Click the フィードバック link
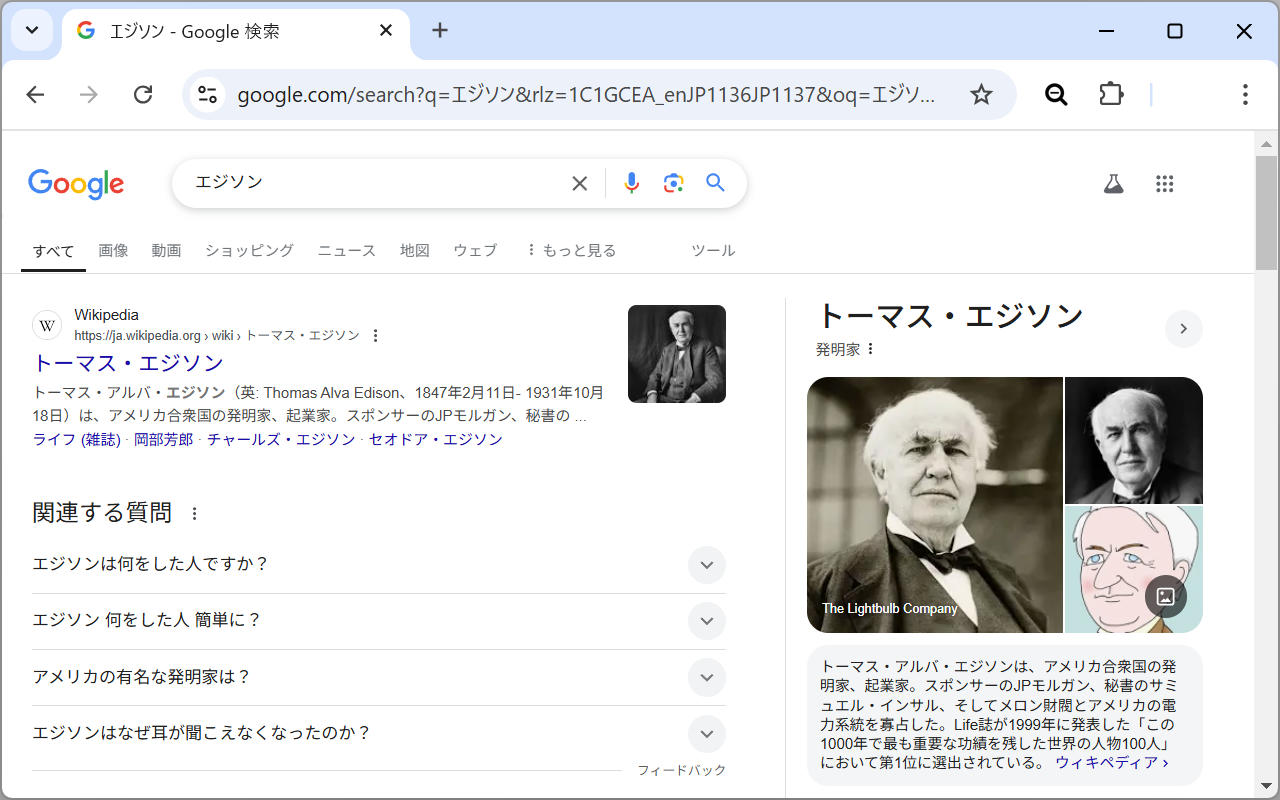This screenshot has height=800, width=1280. [681, 770]
